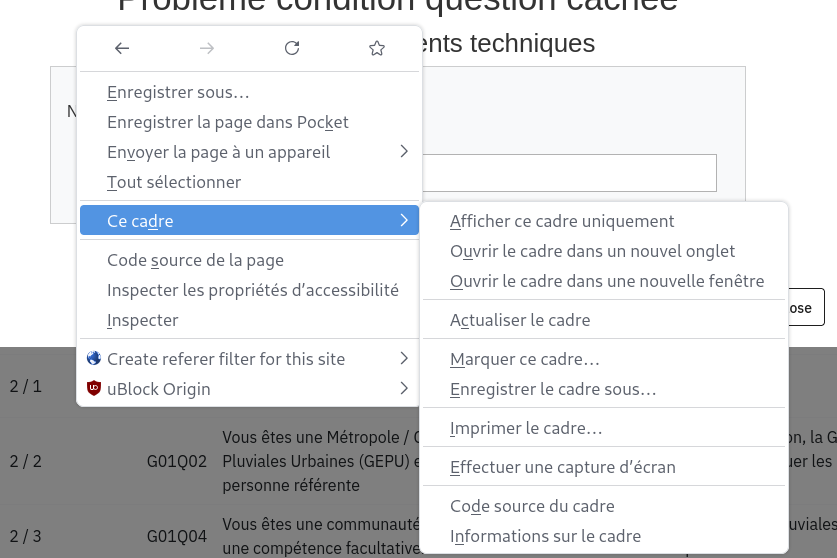Open Code source de la page
The width and height of the screenshot is (837, 558).
click(195, 260)
